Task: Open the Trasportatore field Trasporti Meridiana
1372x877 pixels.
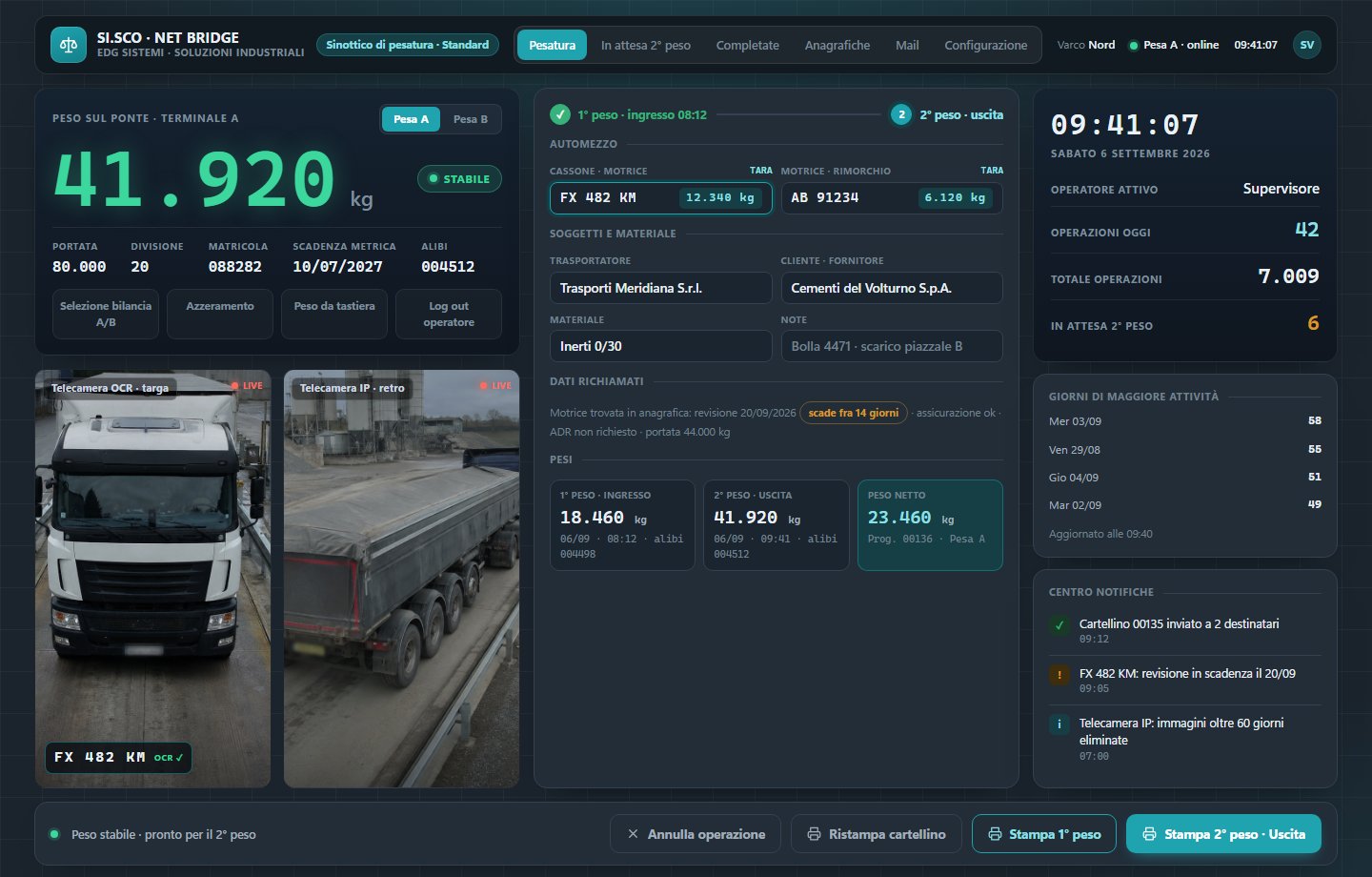Action: click(x=660, y=288)
